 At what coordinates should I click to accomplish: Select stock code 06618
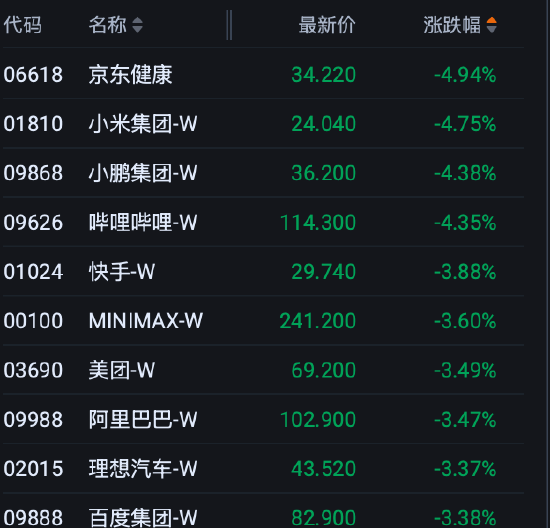point(33,75)
